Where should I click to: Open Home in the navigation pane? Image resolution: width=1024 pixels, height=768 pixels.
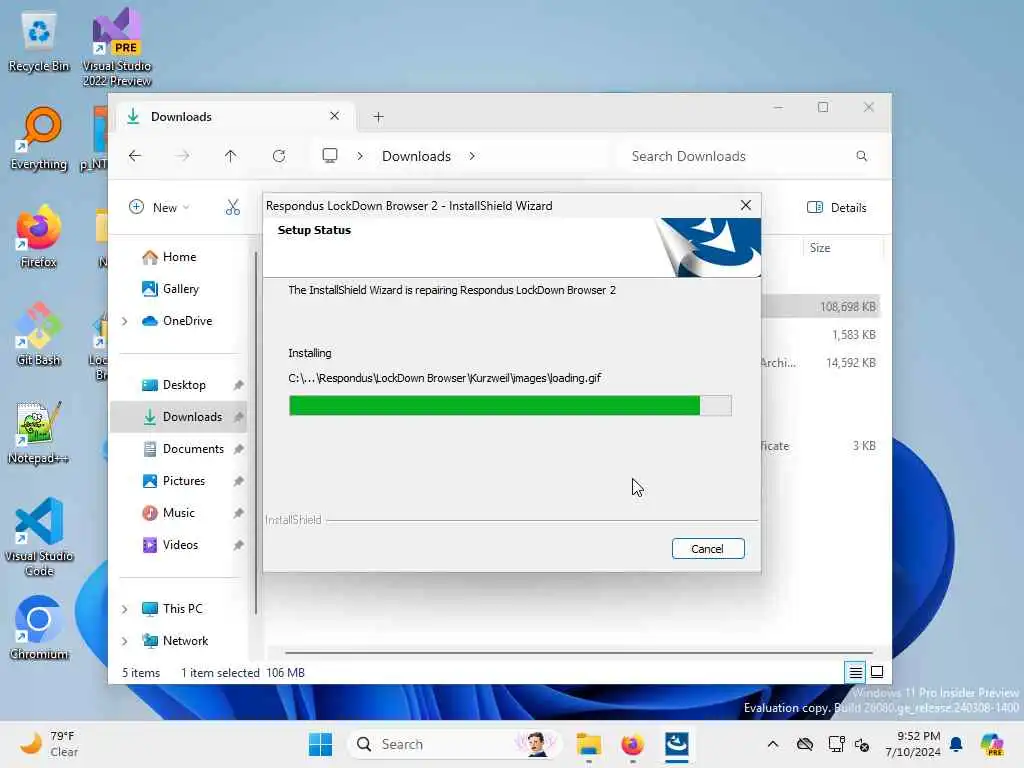(x=178, y=257)
